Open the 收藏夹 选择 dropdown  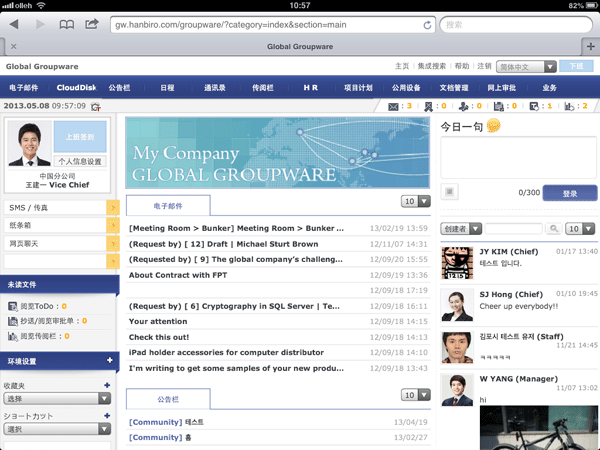tap(56, 398)
